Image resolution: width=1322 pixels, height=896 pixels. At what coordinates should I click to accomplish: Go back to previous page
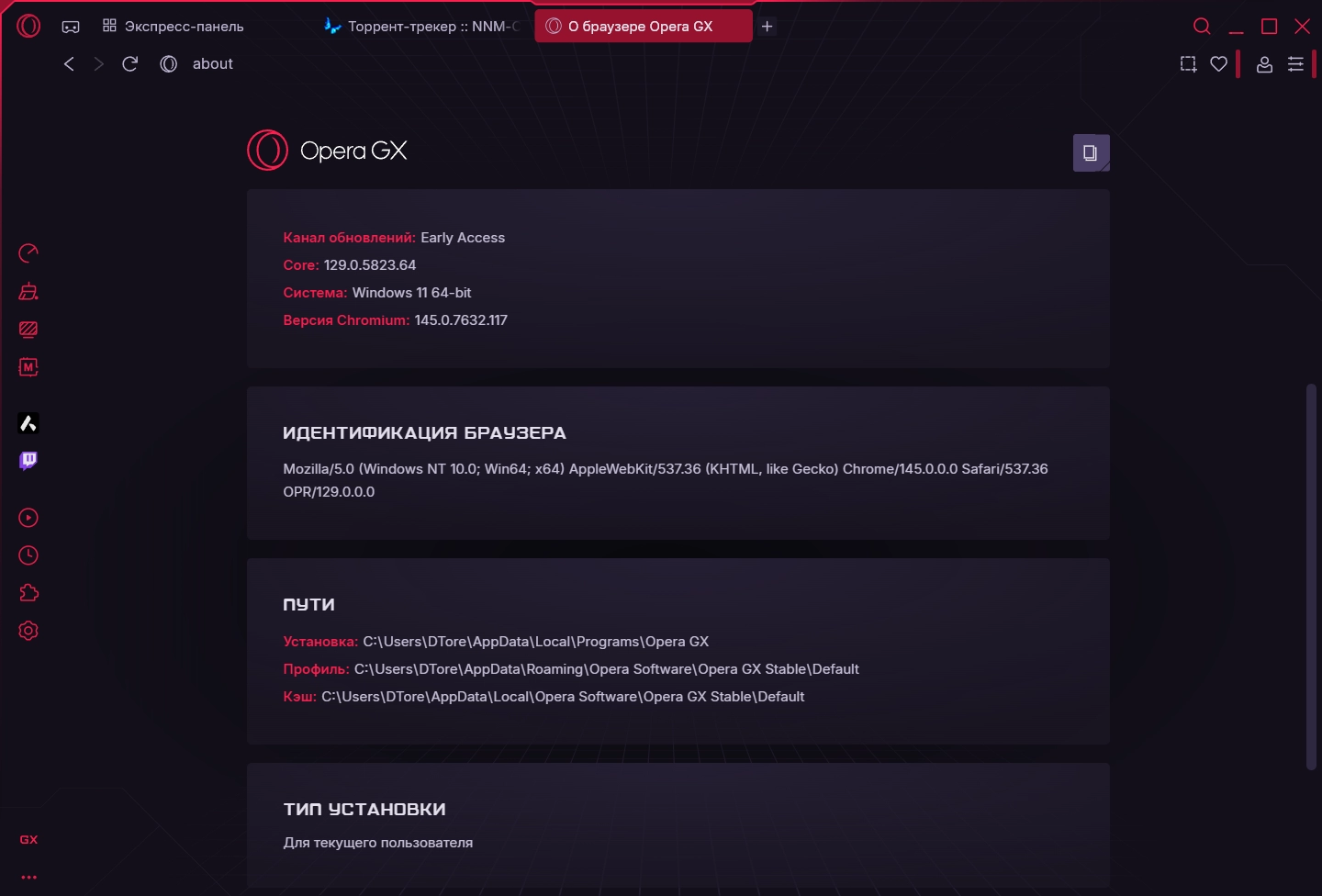click(69, 63)
